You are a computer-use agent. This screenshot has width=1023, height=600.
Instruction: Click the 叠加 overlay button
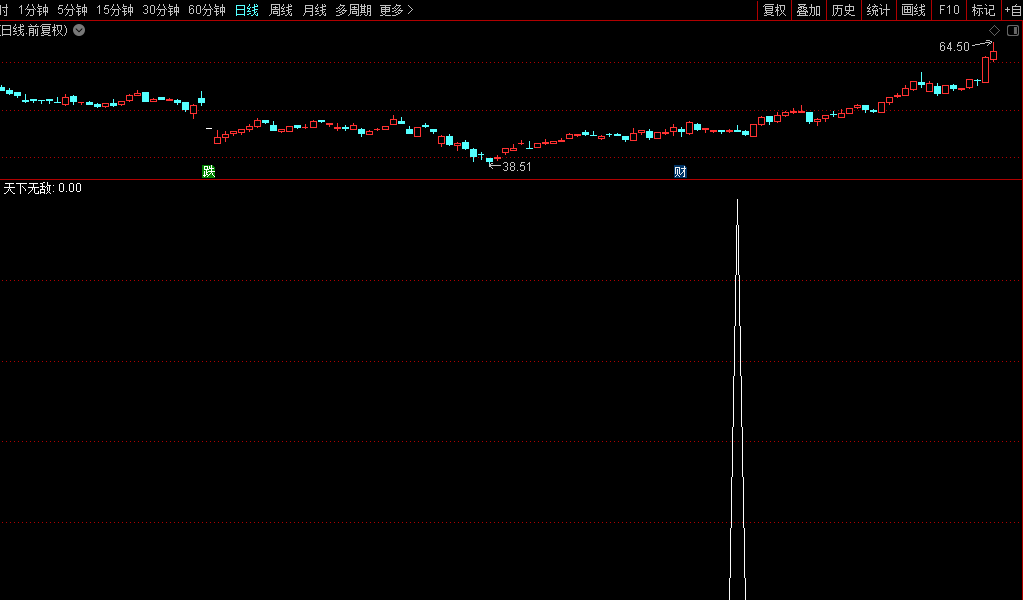click(808, 10)
